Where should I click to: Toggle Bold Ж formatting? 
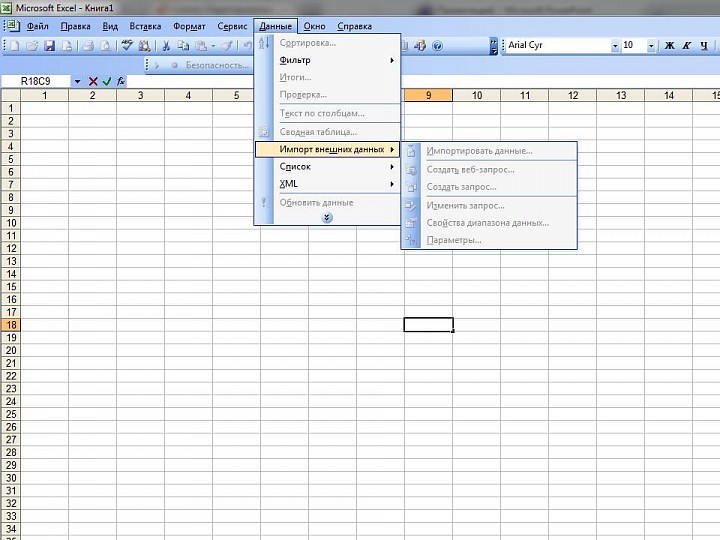(669, 45)
